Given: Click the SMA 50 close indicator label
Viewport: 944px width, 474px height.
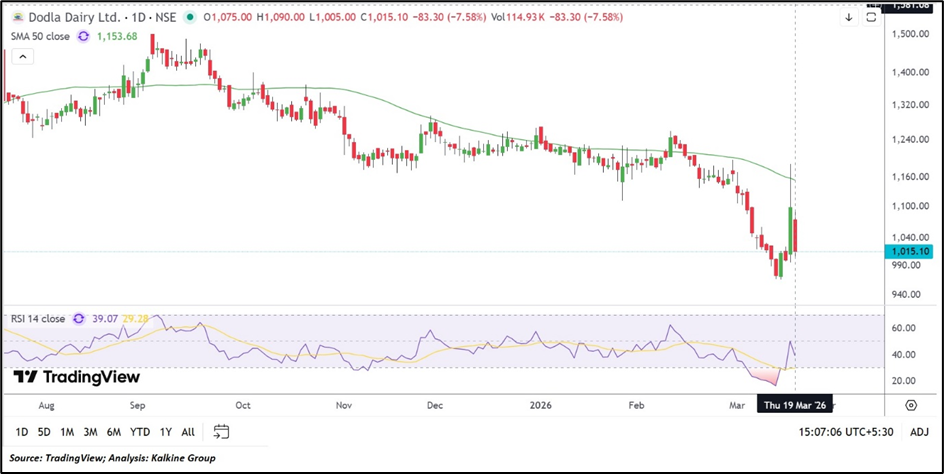Looking at the screenshot, I should point(38,35).
